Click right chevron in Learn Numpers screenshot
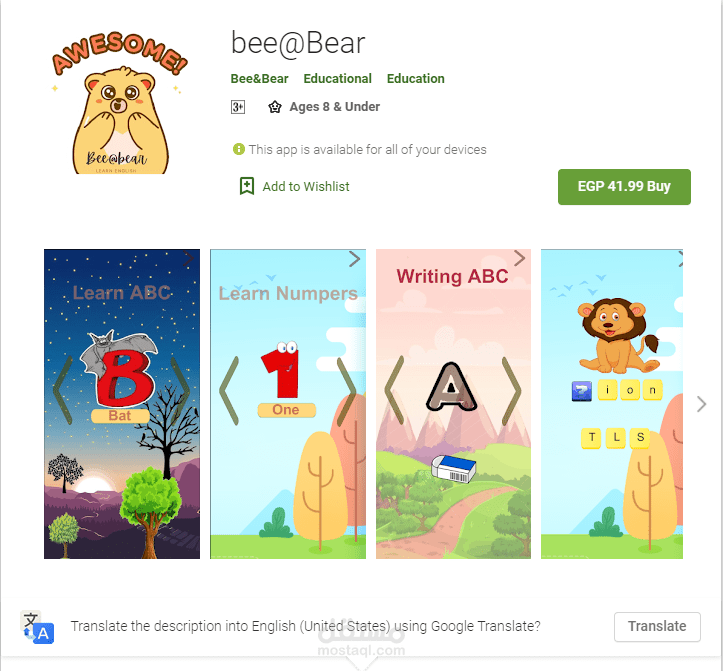The image size is (723, 671). [x=346, y=390]
